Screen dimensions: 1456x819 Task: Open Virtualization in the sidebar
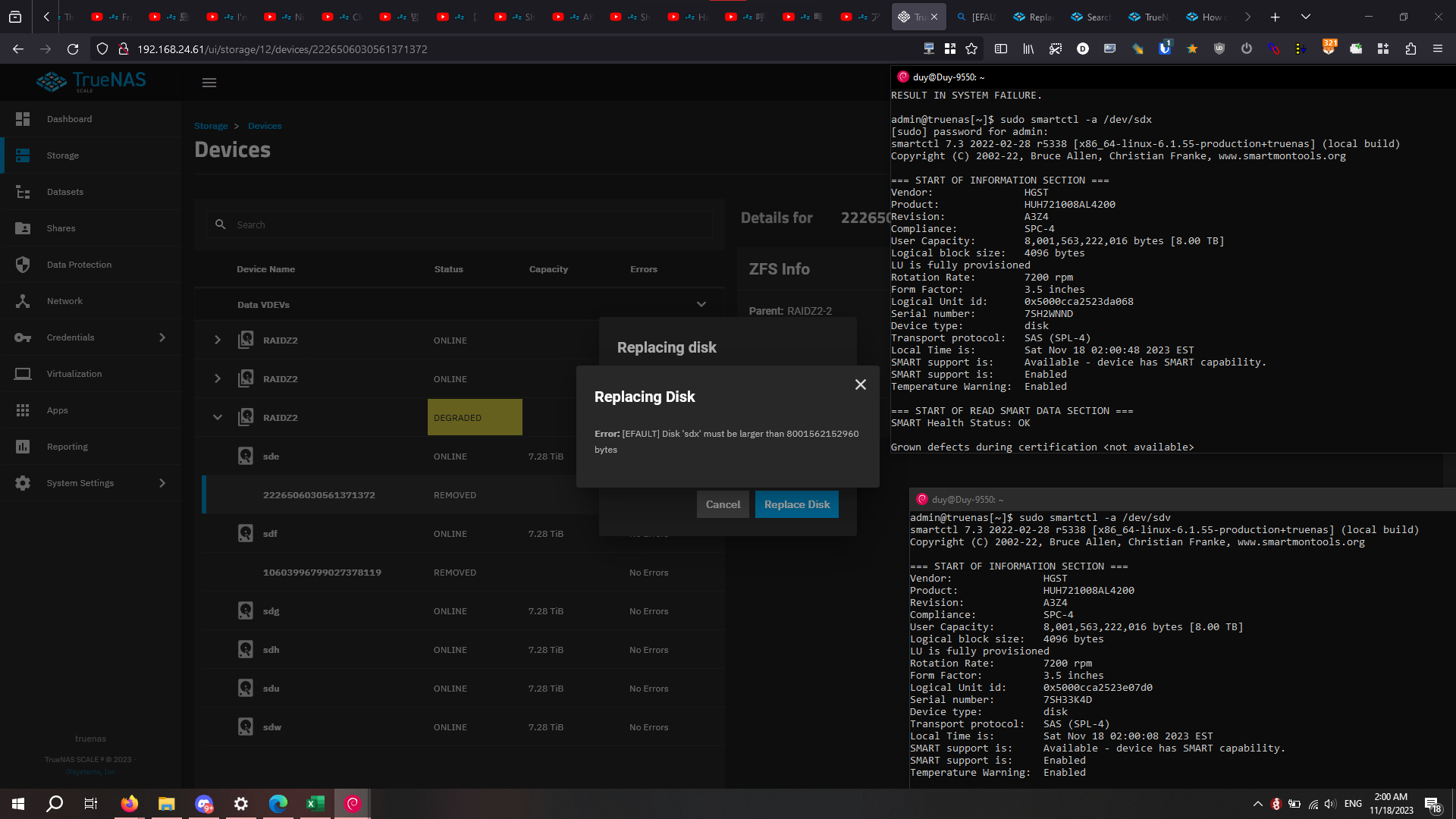click(91, 374)
